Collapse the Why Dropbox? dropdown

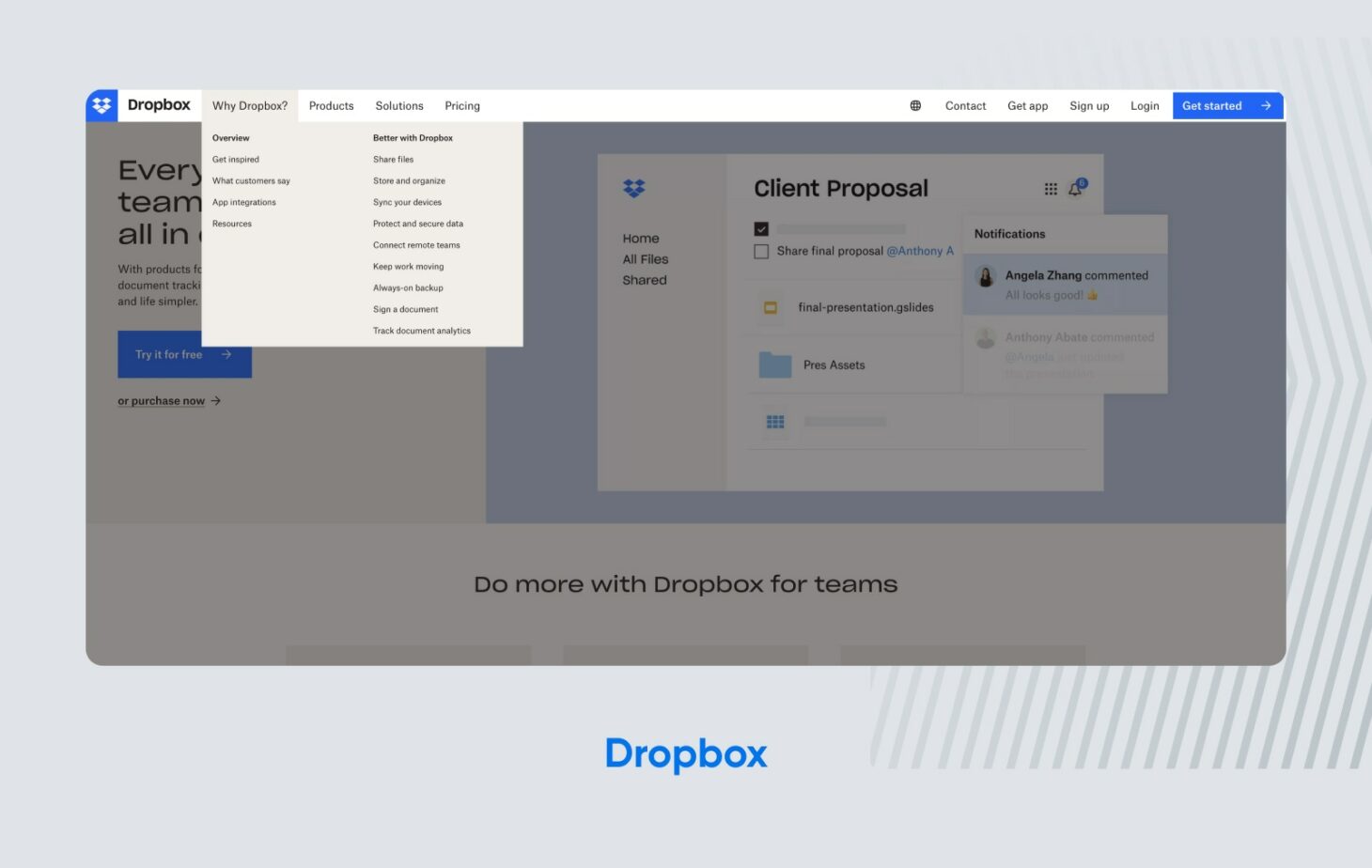pyautogui.click(x=249, y=105)
